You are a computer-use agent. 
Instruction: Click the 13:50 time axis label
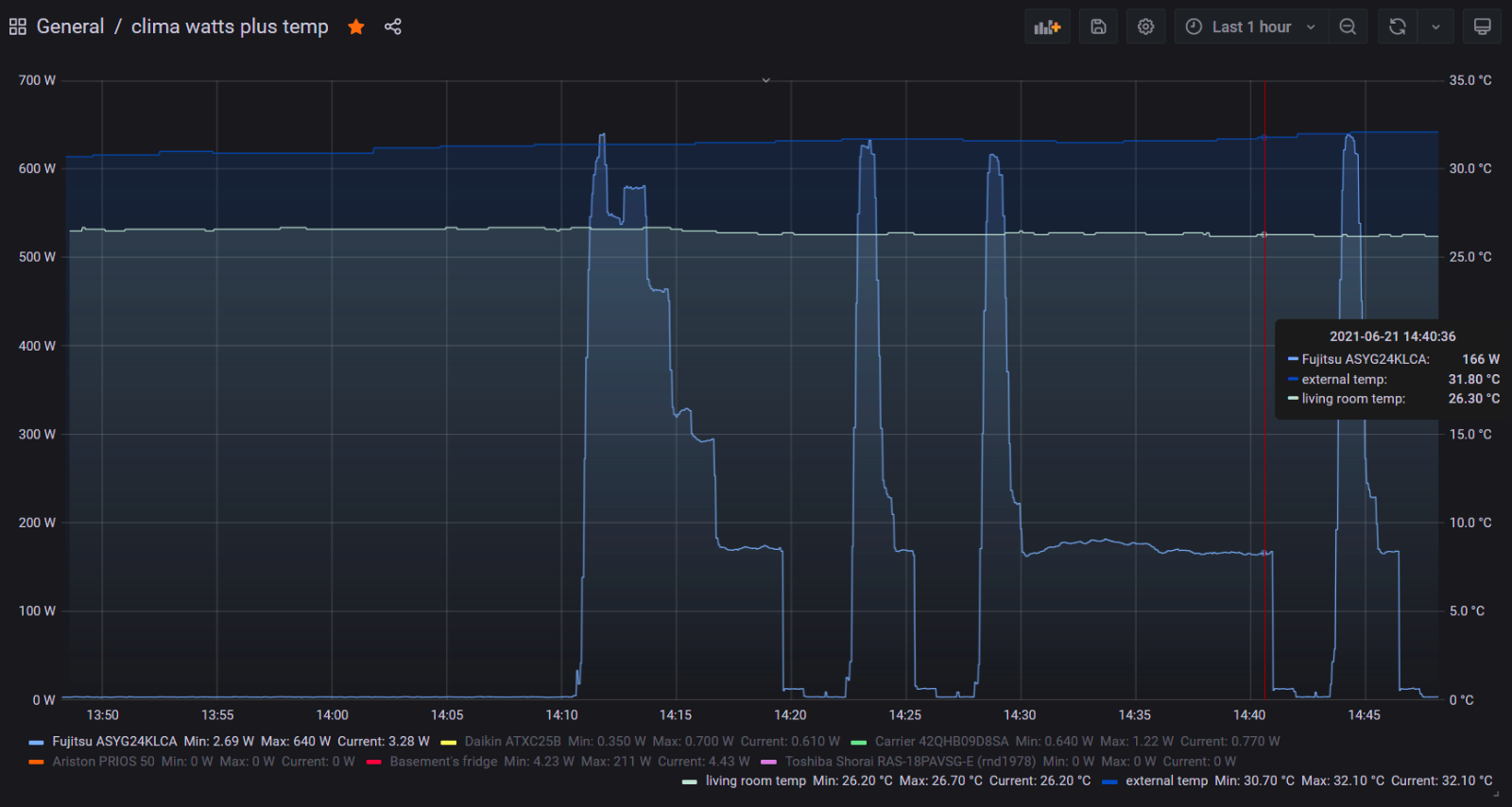[x=103, y=715]
